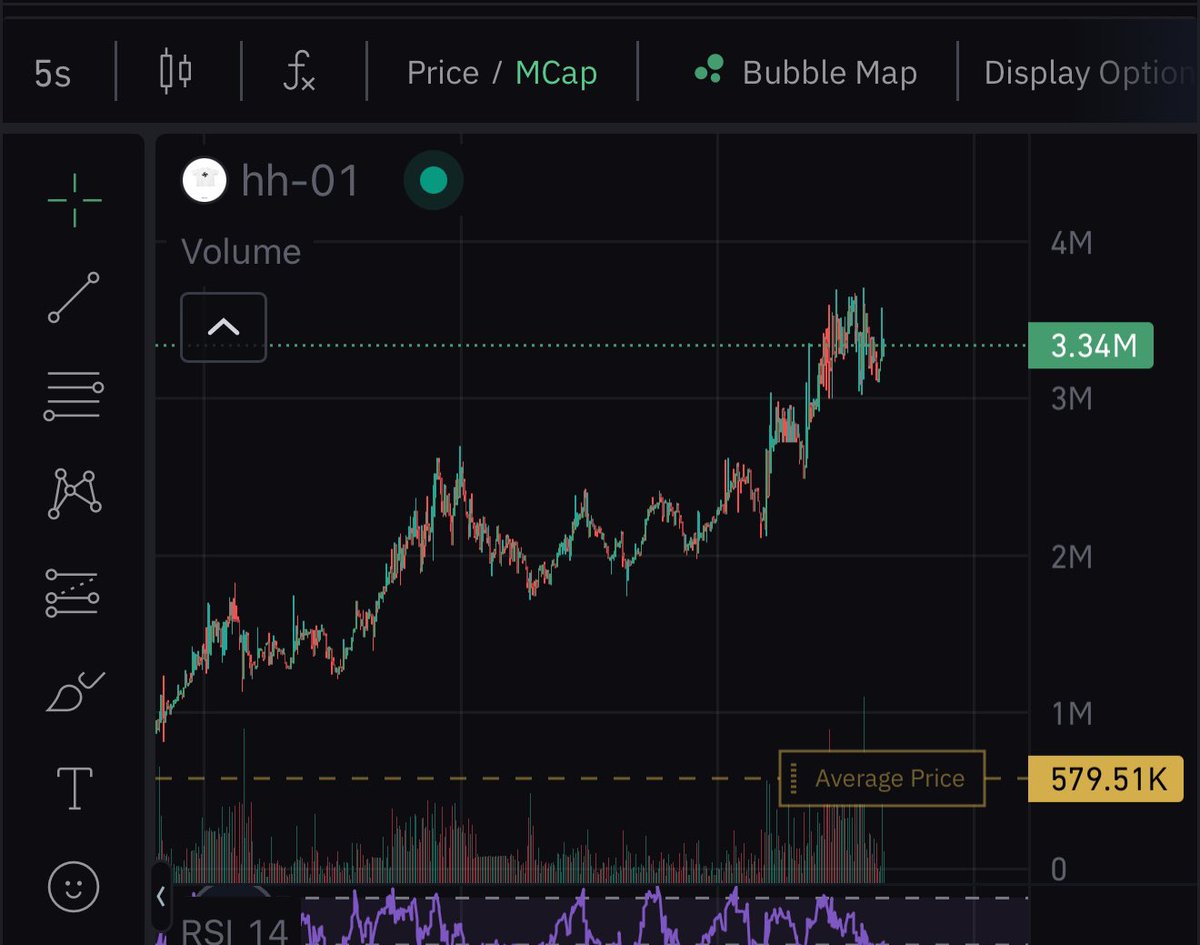Screen dimensions: 1200x945
Task: Select the horizontal lines Fibonacci tool
Action: pyautogui.click(x=74, y=395)
